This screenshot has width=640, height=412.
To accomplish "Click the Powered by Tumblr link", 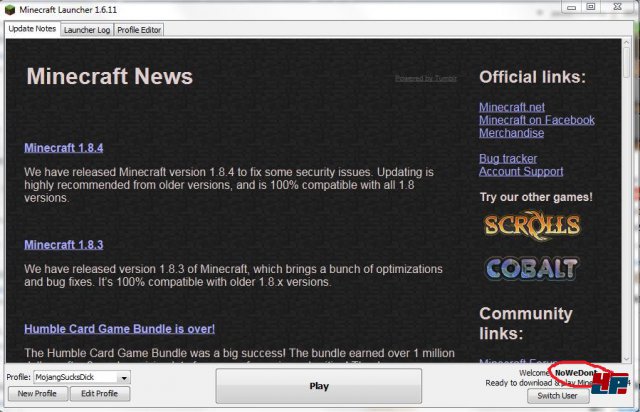I will [x=426, y=78].
